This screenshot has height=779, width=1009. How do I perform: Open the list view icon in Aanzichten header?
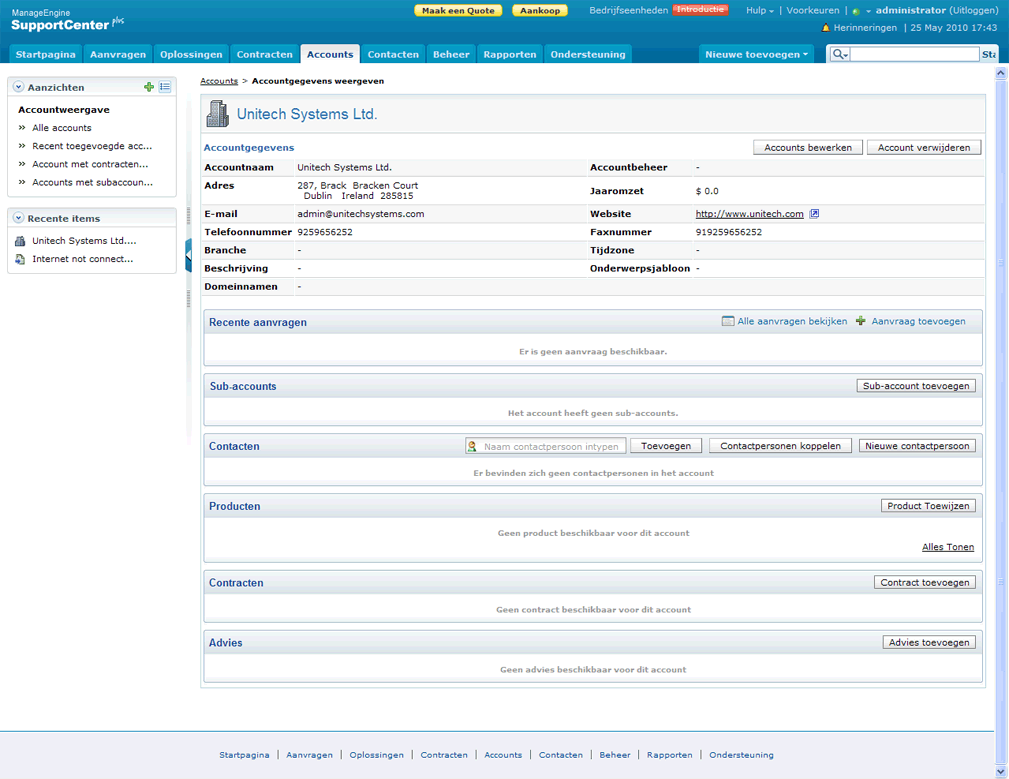165,87
